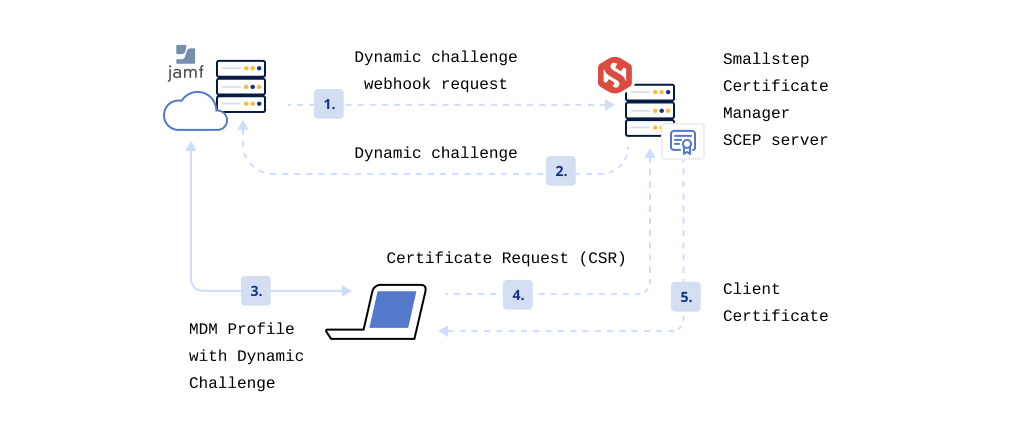Click the "jamf" wordmark text
The image size is (1012, 433).
[185, 74]
